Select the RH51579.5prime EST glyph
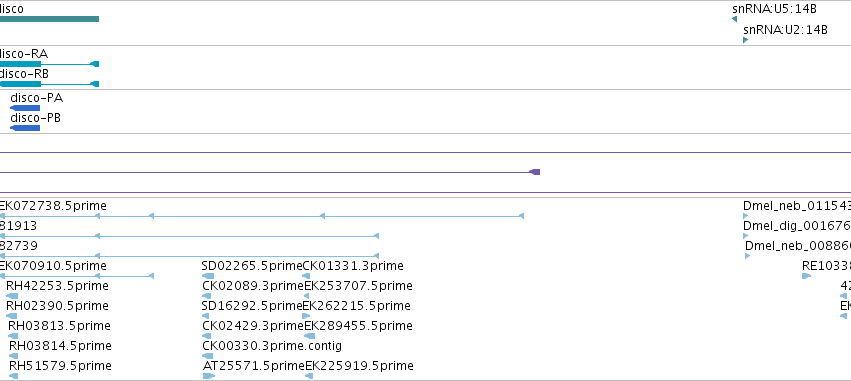Viewport: 851px width, 381px height. pyautogui.click(x=14, y=376)
